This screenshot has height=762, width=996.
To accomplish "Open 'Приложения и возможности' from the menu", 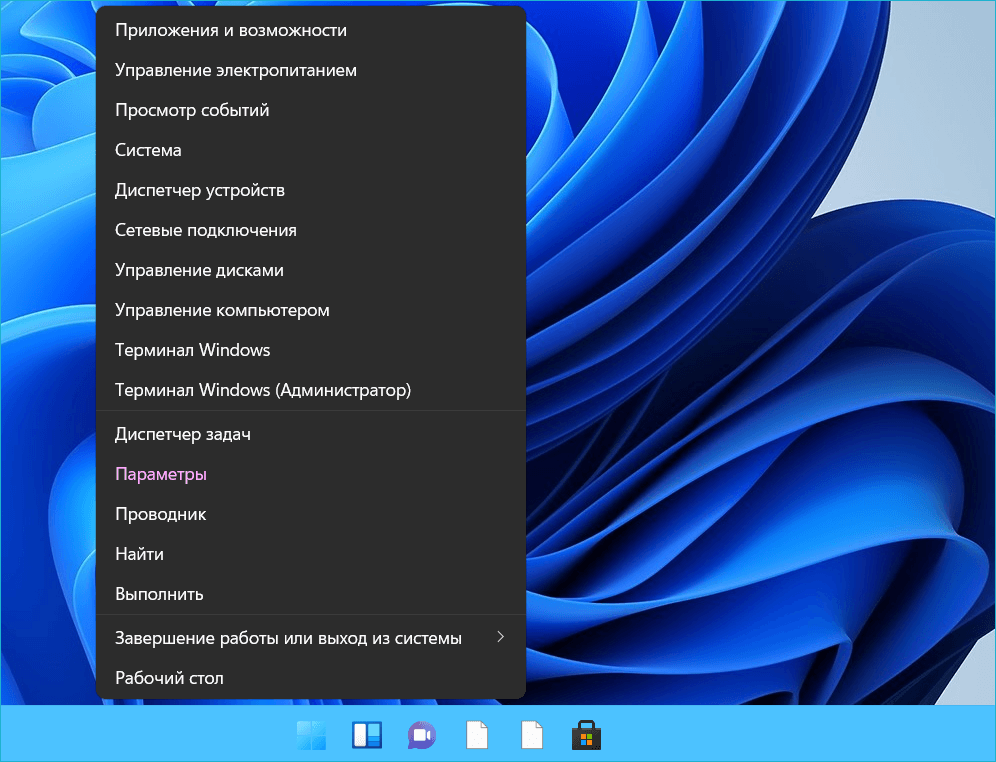I will (x=231, y=30).
